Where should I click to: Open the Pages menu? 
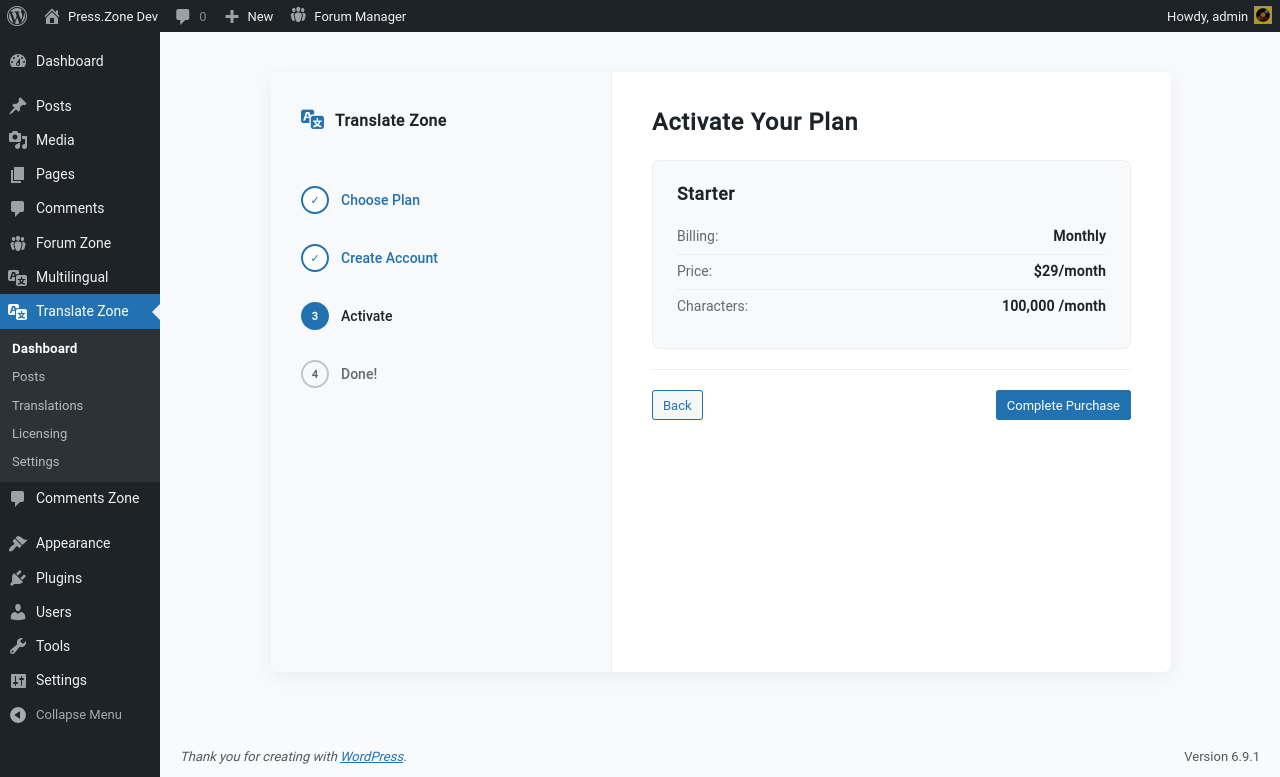tap(80, 174)
